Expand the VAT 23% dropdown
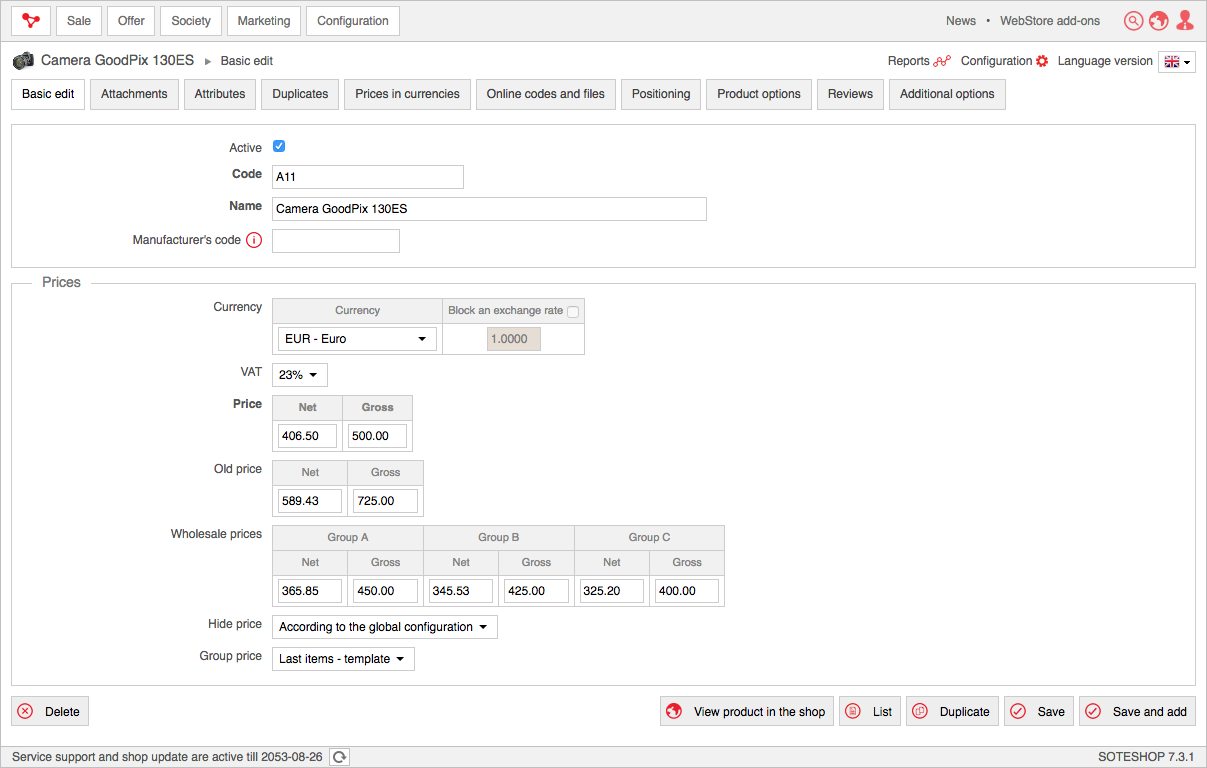 click(x=300, y=375)
